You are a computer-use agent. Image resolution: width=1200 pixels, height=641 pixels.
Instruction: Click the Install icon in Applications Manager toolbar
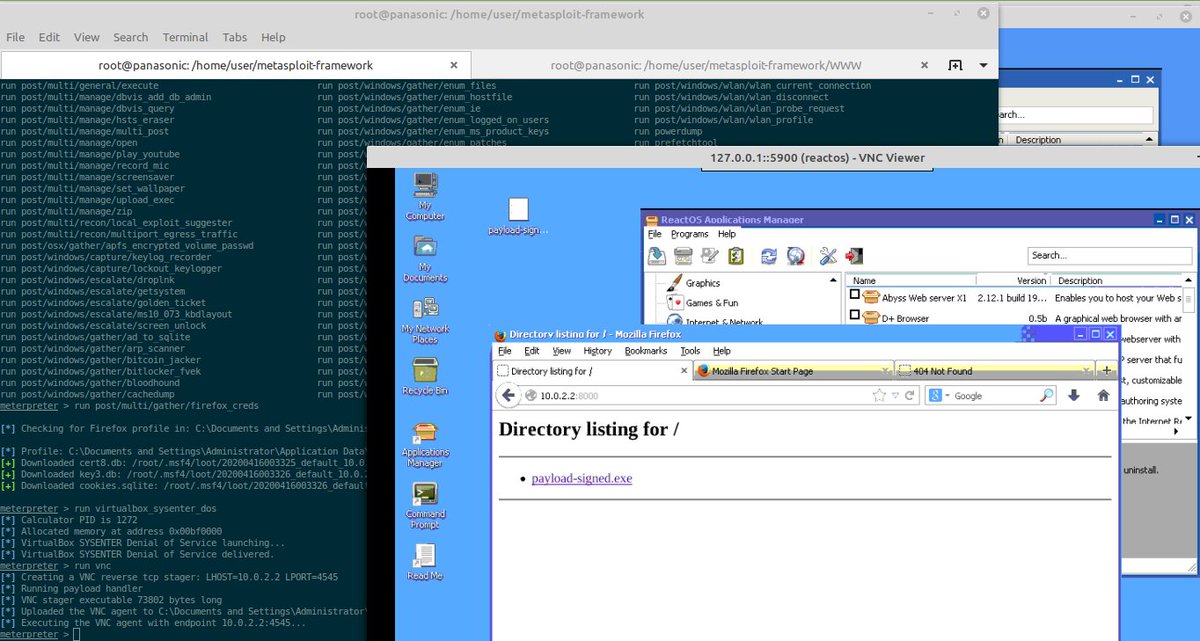click(x=658, y=256)
